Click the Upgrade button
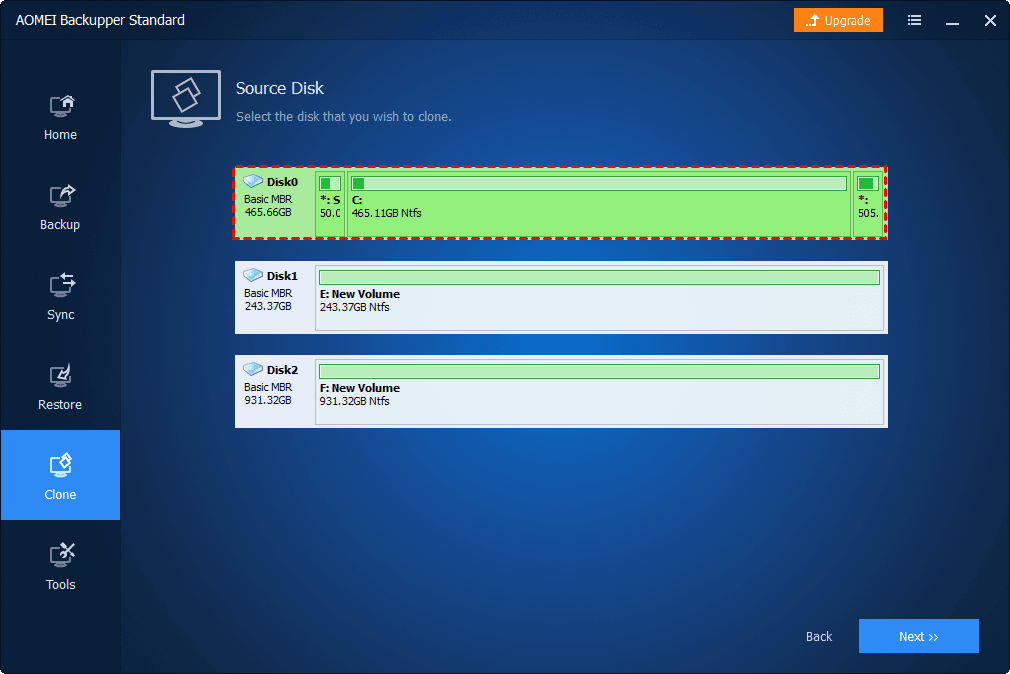This screenshot has height=674, width=1010. pos(838,20)
